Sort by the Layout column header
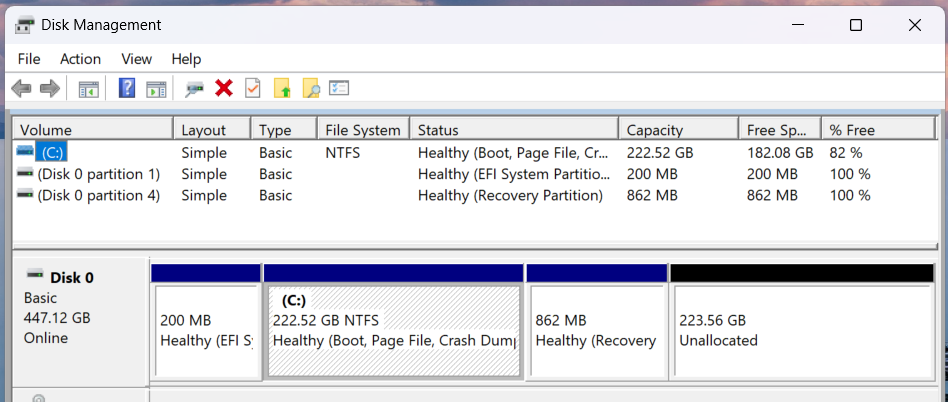The height and width of the screenshot is (402, 948). (x=212, y=130)
